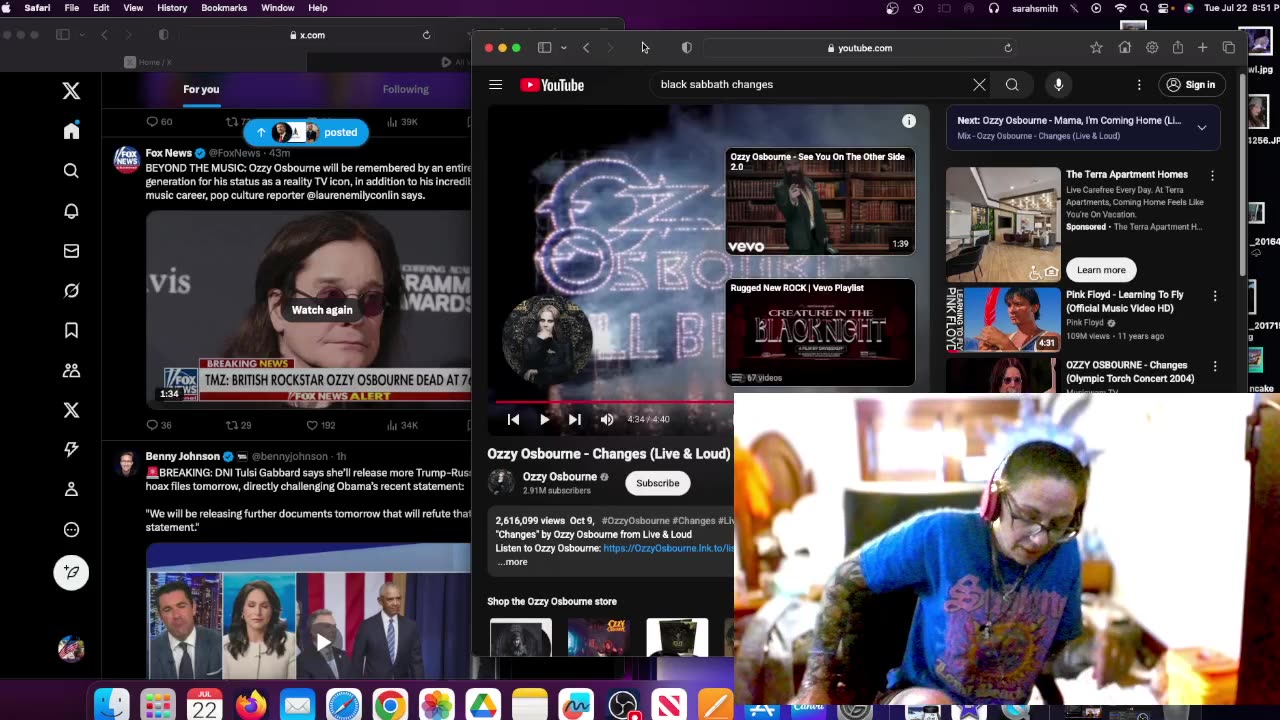Screen dimensions: 1280x720
Task: Expand video description via ...more
Action: [512, 562]
